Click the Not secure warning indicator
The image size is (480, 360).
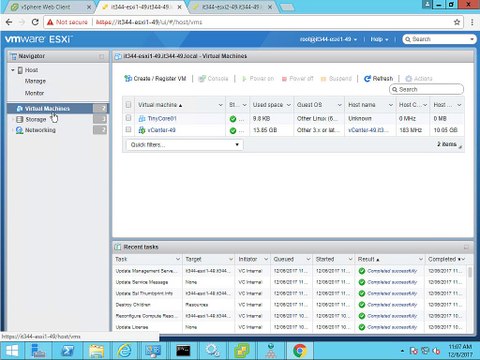pos(67,22)
